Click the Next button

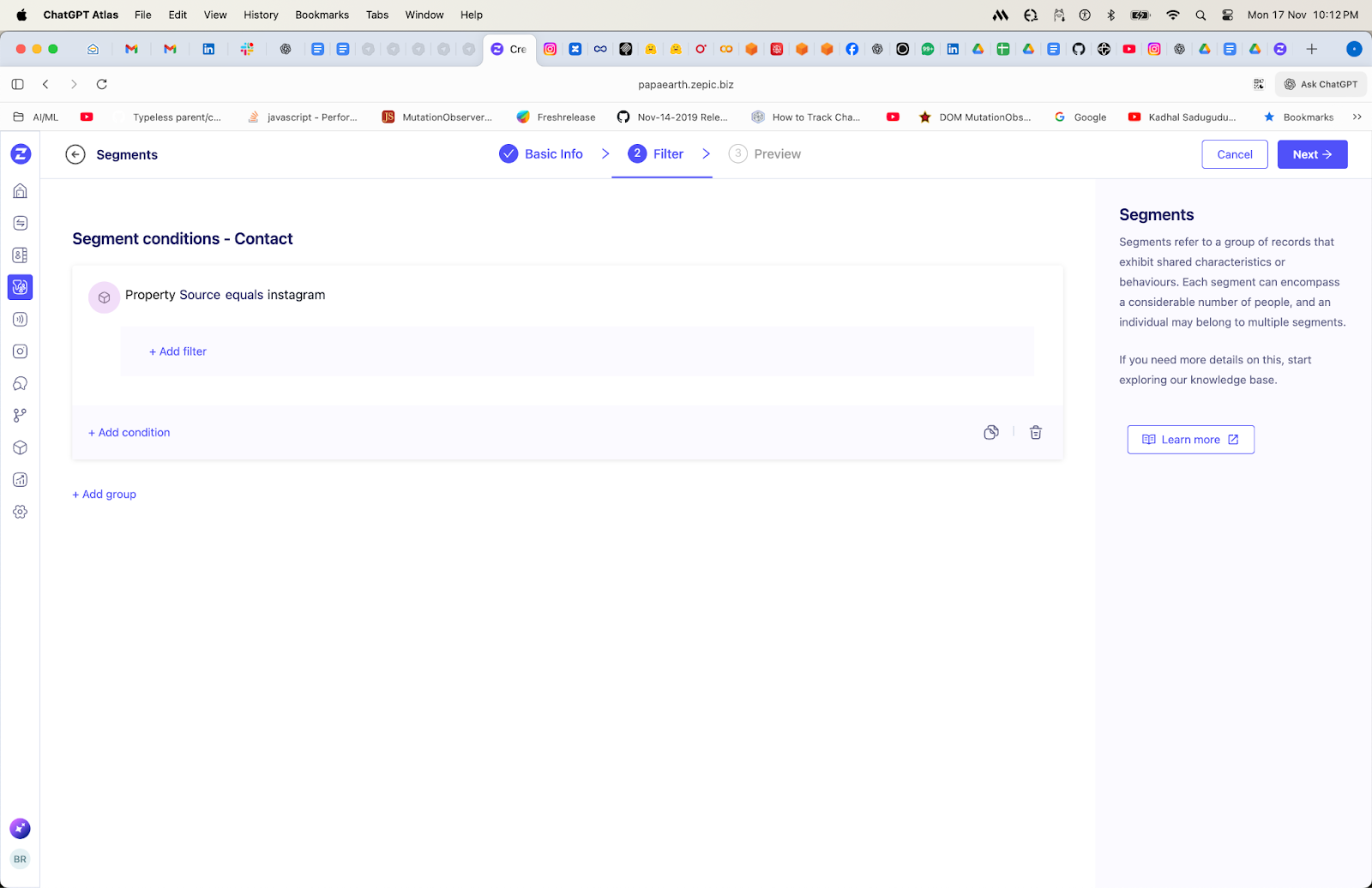[x=1312, y=154]
